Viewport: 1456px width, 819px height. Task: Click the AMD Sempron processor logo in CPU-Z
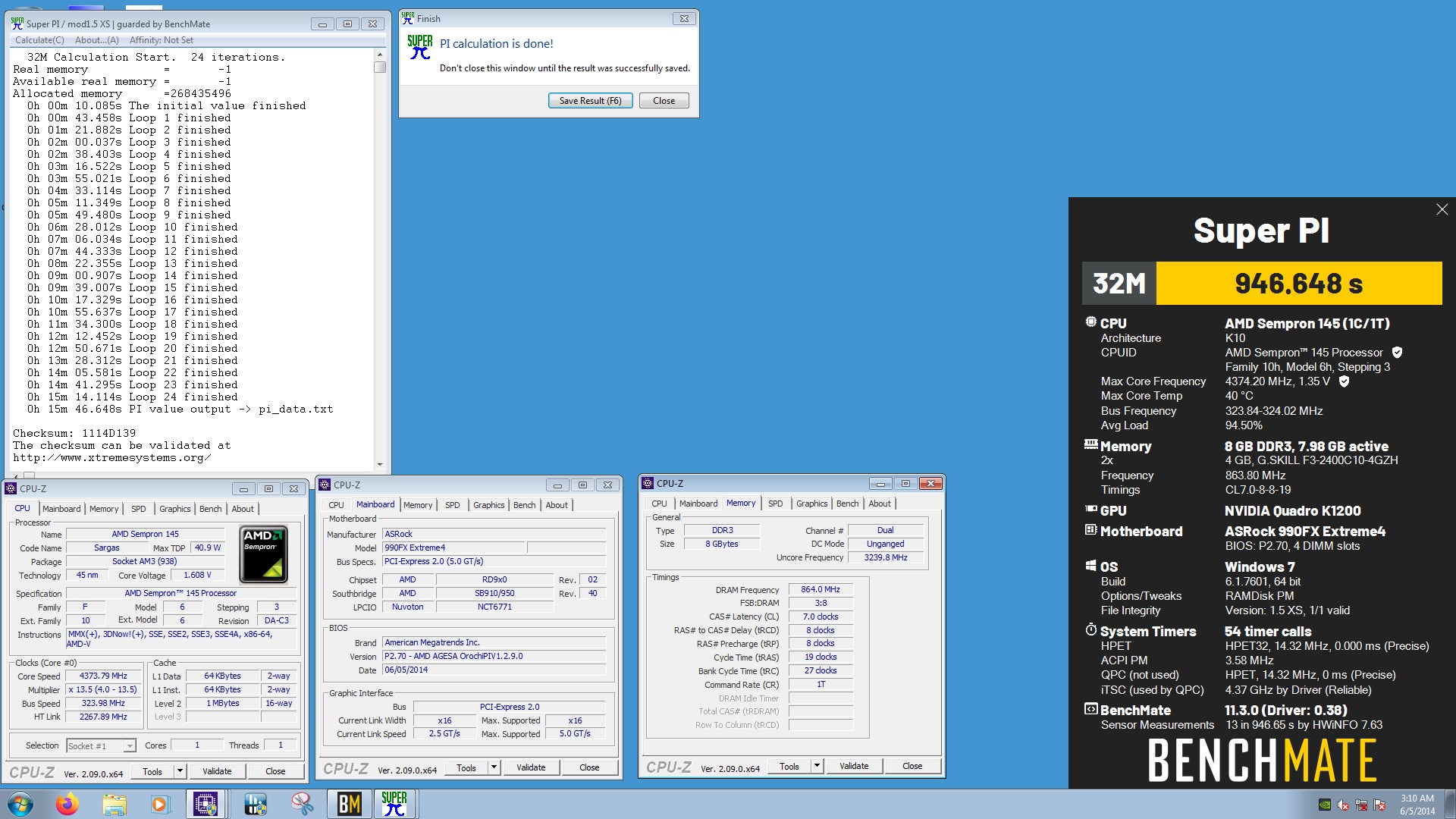point(263,554)
